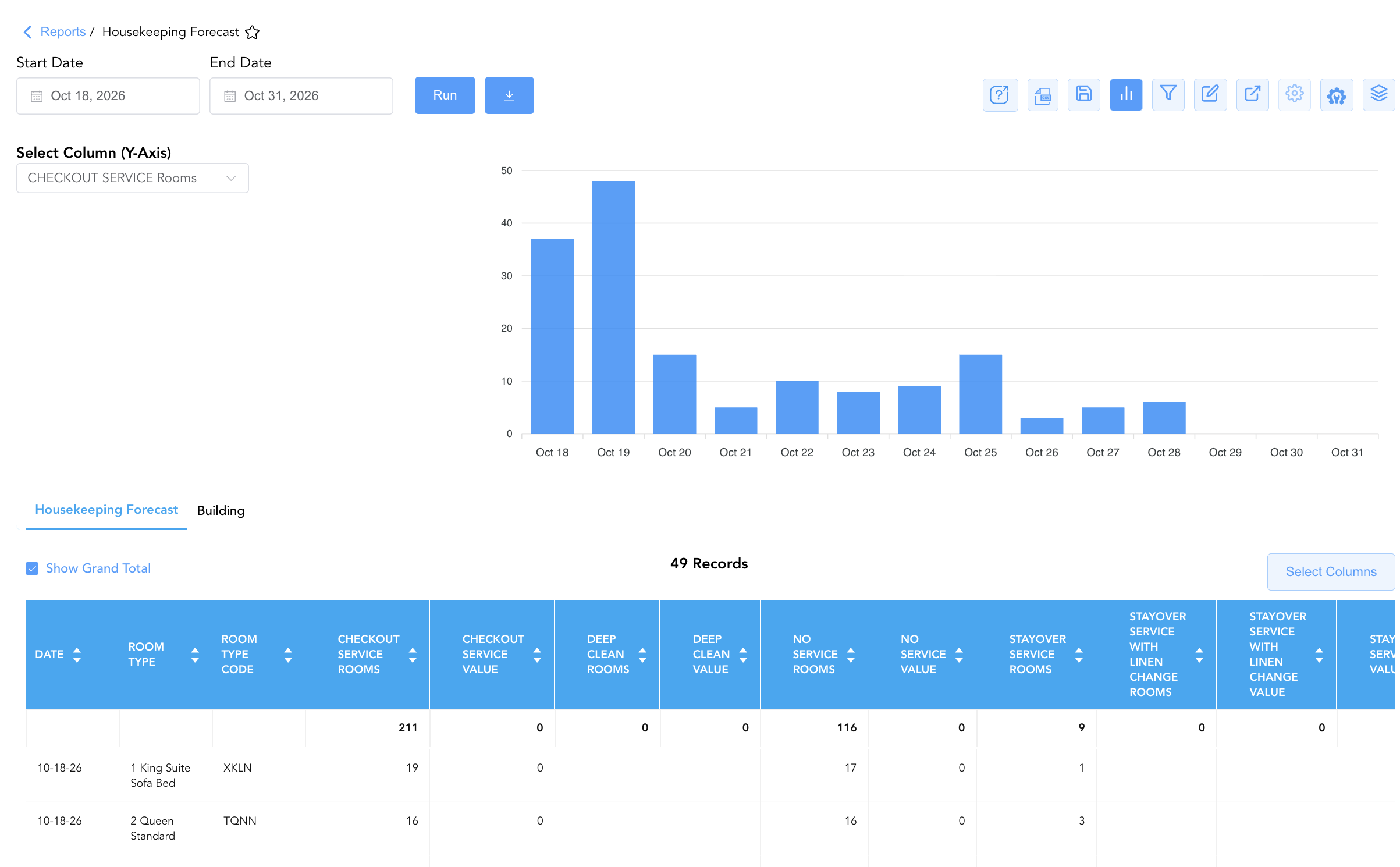Viewport: 1400px width, 867px height.
Task: Sort by ROOM TYPE CODE column
Action: point(288,655)
